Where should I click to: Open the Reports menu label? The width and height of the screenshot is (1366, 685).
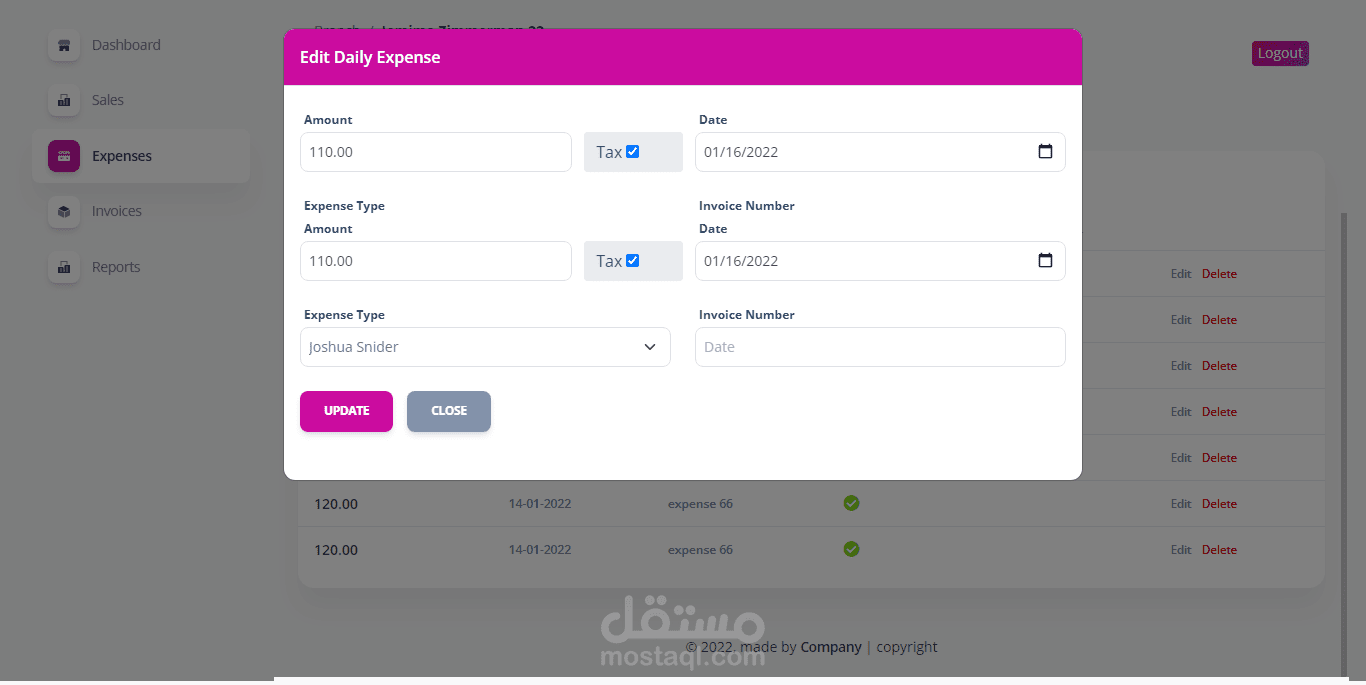[116, 267]
